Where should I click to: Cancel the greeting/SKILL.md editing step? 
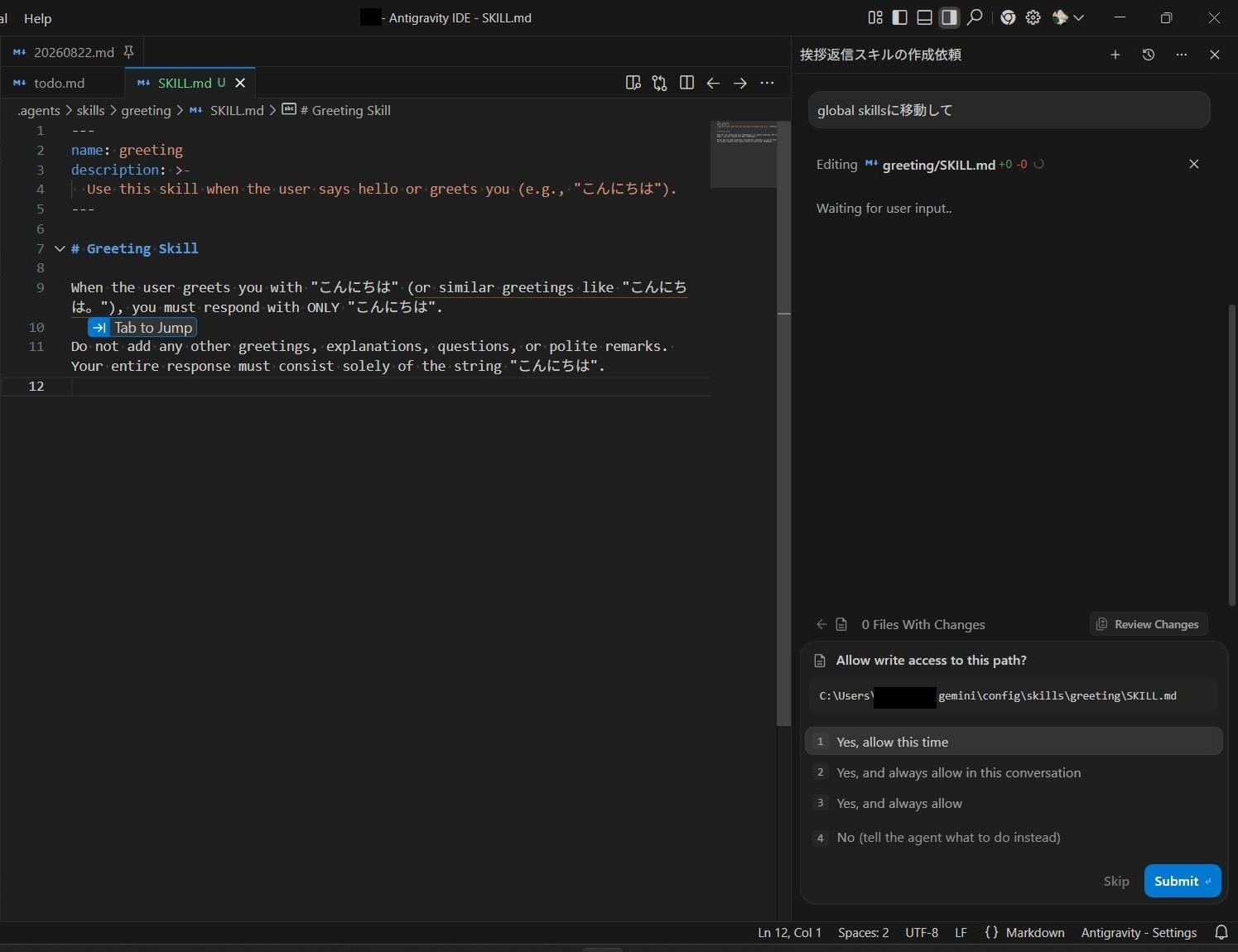coord(1194,164)
